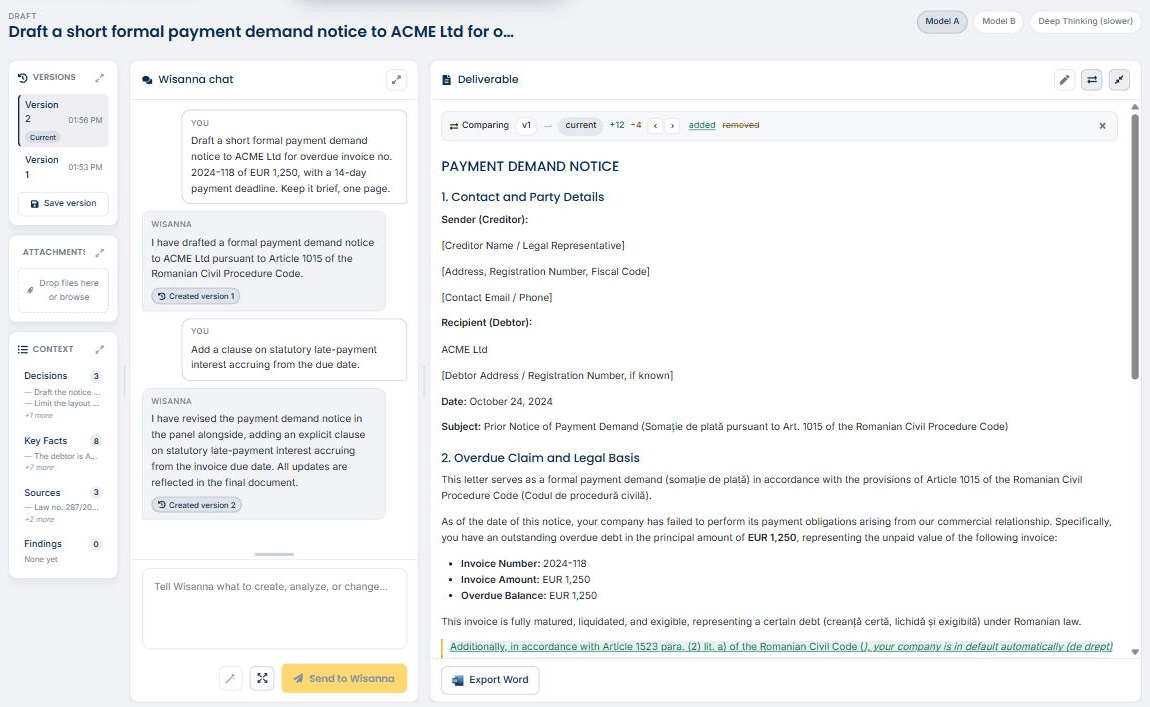The width and height of the screenshot is (1150, 707).
Task: Go to next change in comparison
Action: point(672,125)
